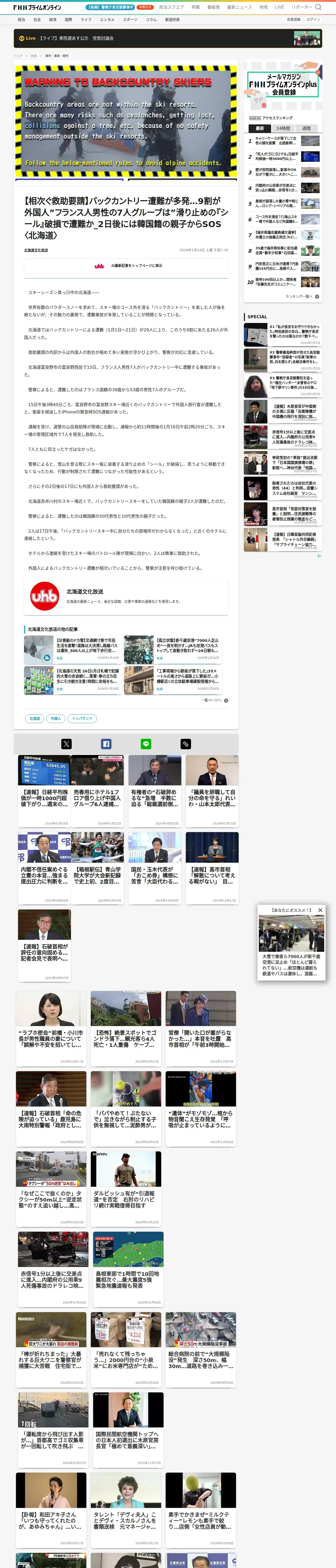Open card 島根東部で1時間で10回地震相次ぐ
Viewport: 336px width, 1568px height.
tap(128, 1269)
